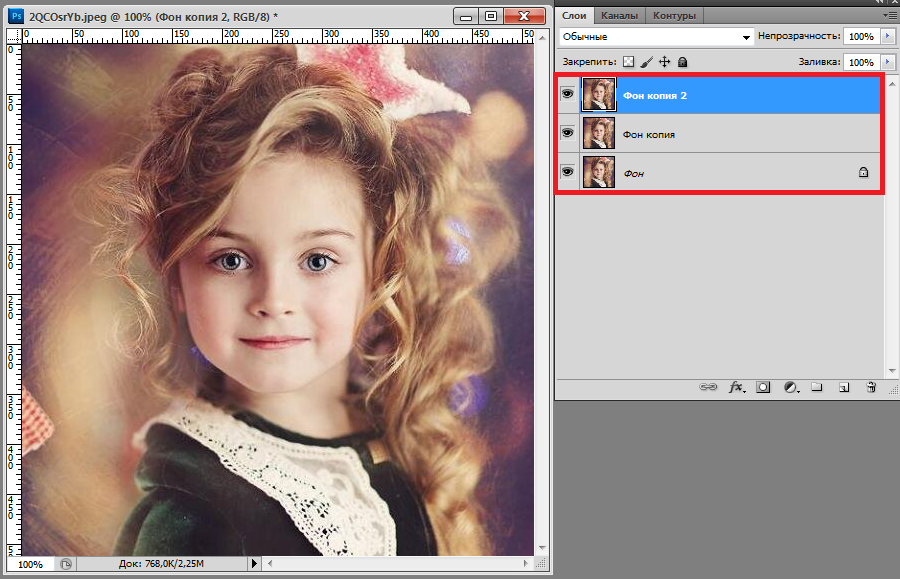Viewport: 900px width, 579px height.
Task: Select the Фон копия 2 layer thumbnail
Action: tap(599, 94)
